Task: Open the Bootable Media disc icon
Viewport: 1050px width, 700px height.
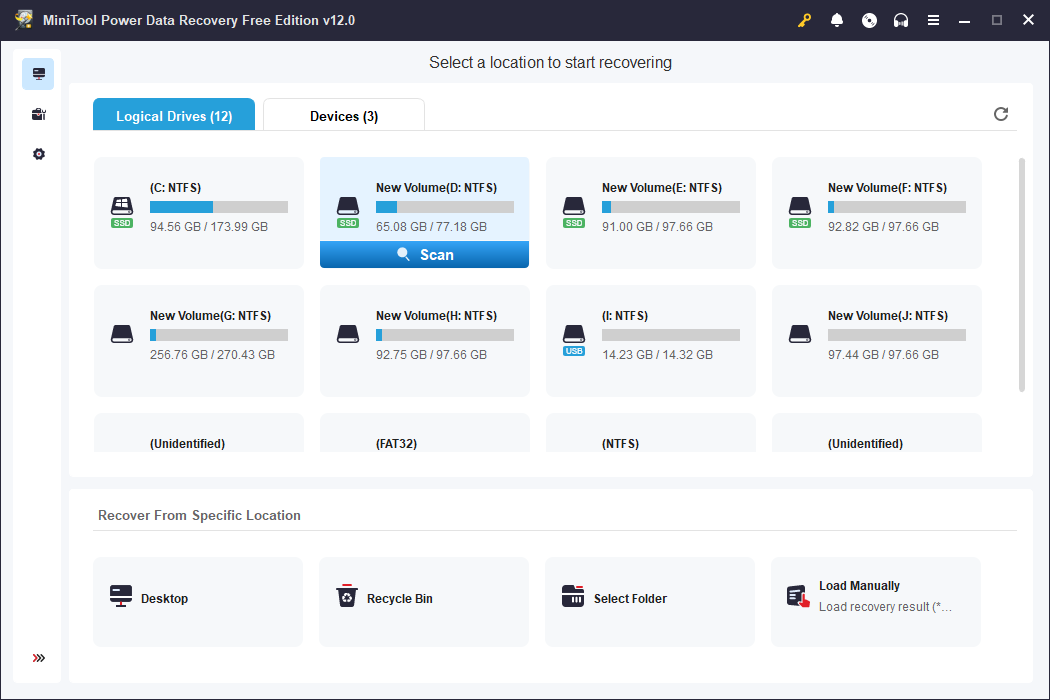Action: [869, 20]
